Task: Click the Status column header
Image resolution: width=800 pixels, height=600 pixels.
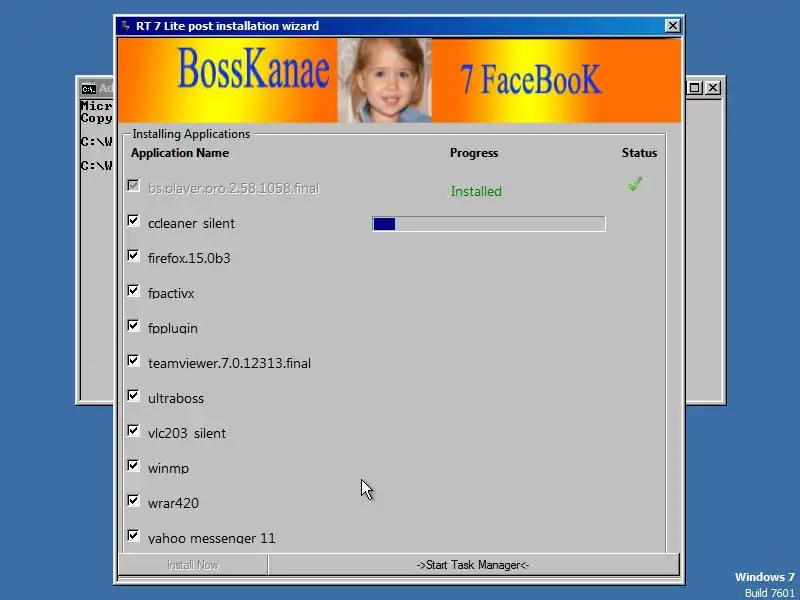Action: [x=639, y=153]
